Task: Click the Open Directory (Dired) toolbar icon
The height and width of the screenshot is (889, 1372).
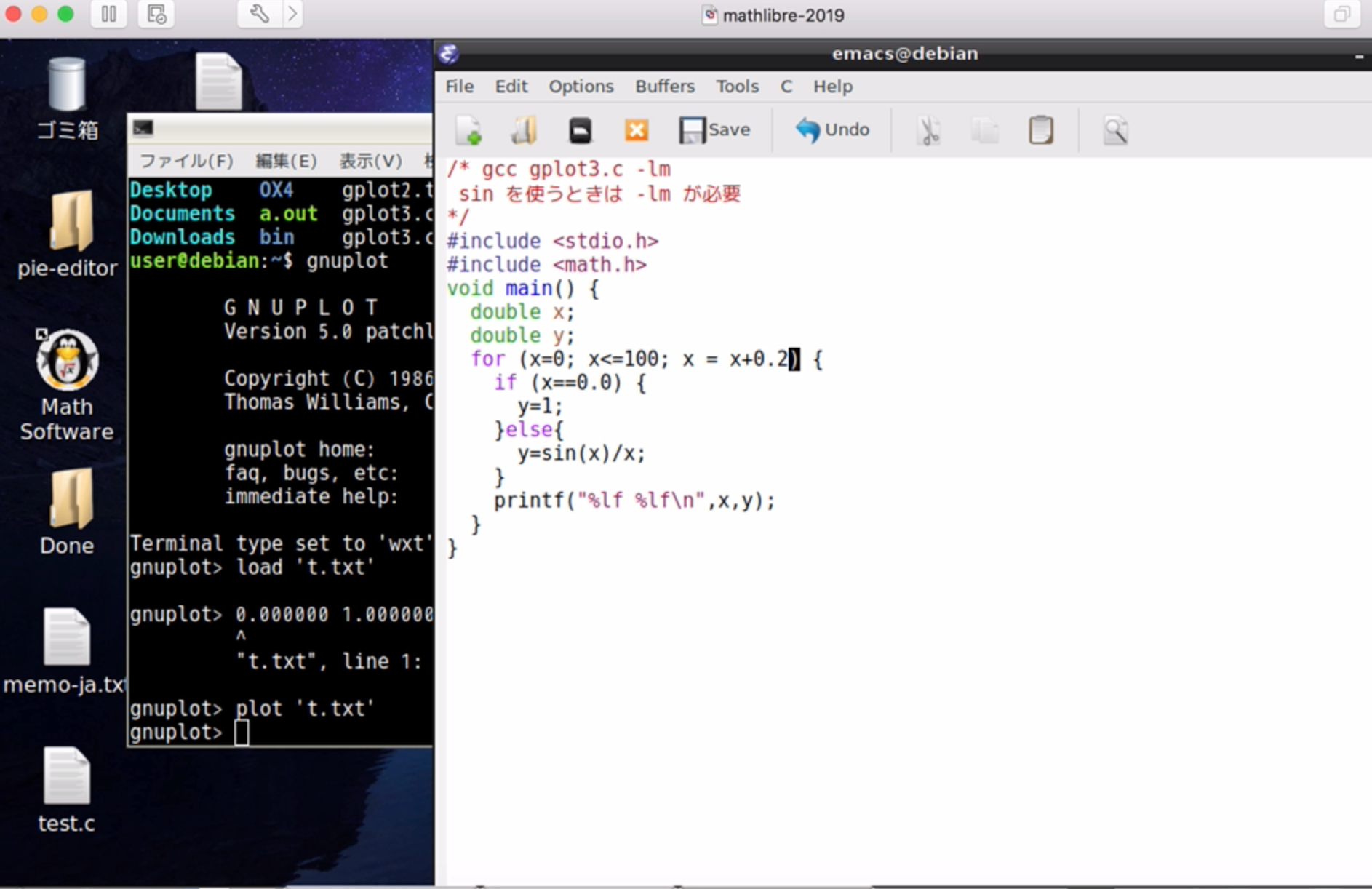Action: coord(580,130)
